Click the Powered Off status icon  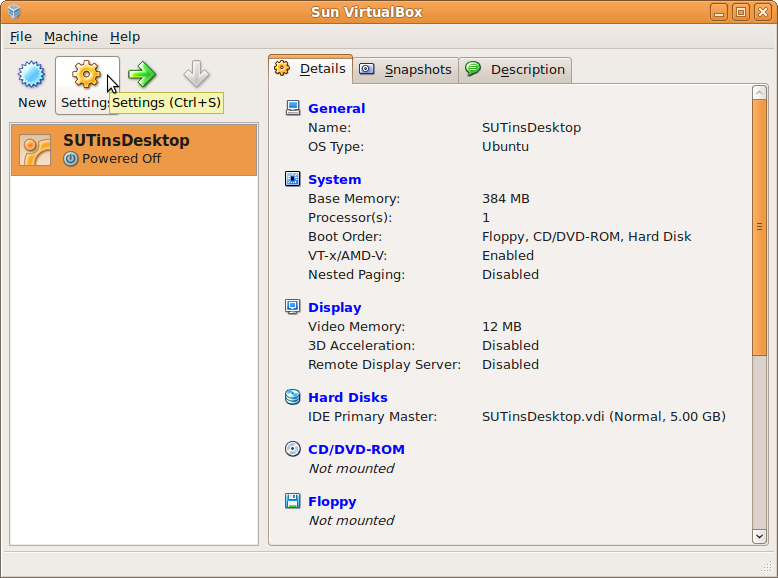(x=71, y=159)
